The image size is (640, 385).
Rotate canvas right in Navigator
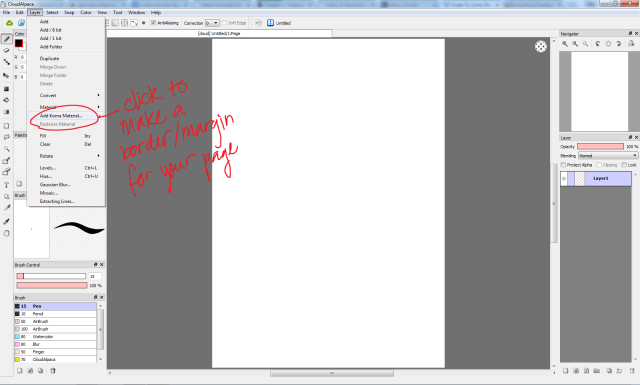pos(619,44)
